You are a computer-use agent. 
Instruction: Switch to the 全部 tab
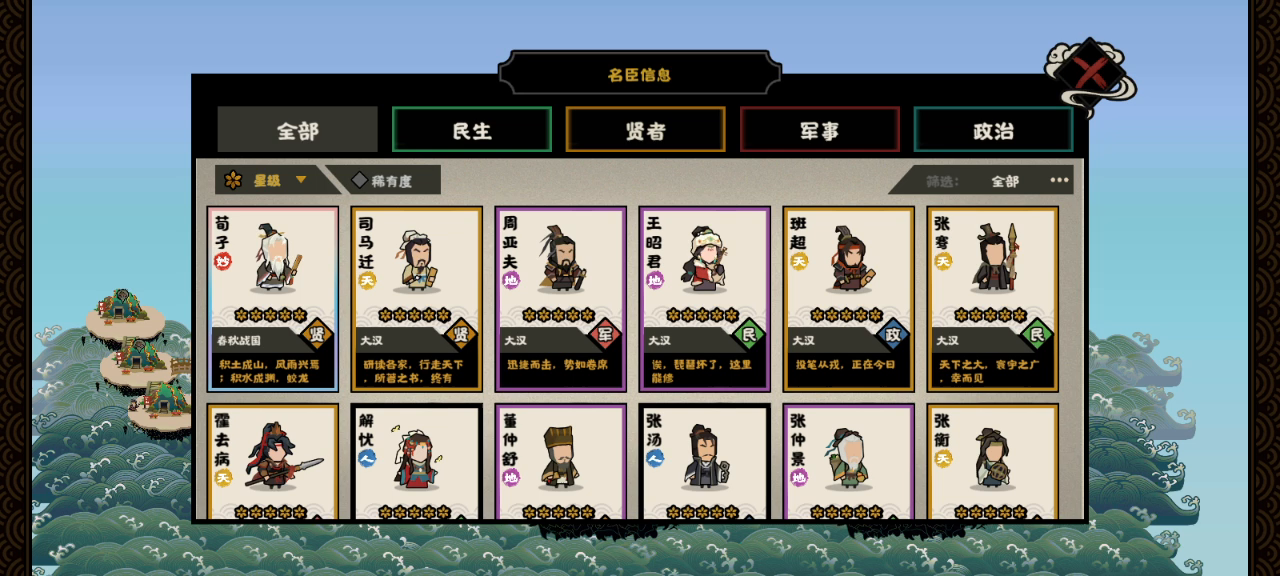click(298, 130)
